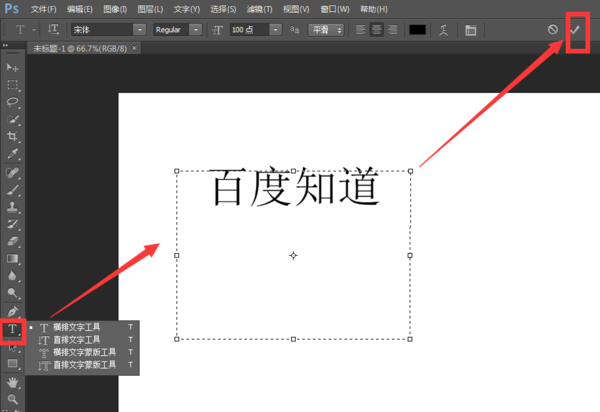Open the 视图(V) menu
The width and height of the screenshot is (600, 412).
click(x=296, y=9)
